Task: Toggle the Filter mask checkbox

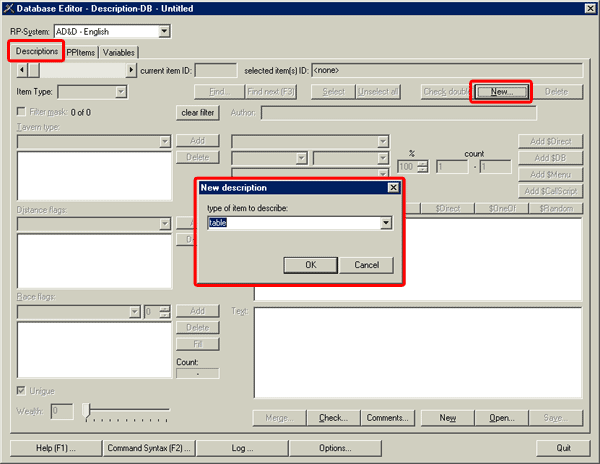Action: pyautogui.click(x=23, y=112)
